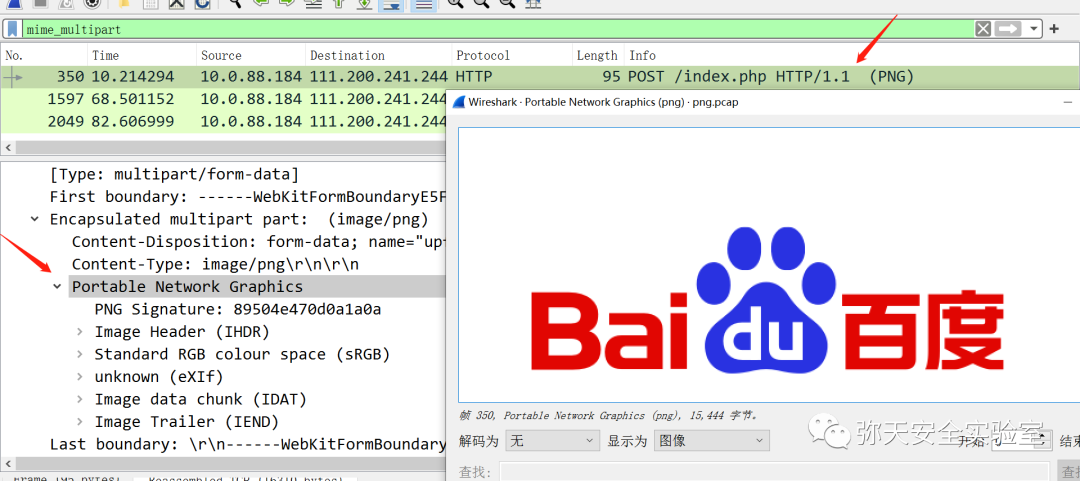This screenshot has width=1080, height=481.
Task: Sort by the Info column header
Action: point(852,55)
